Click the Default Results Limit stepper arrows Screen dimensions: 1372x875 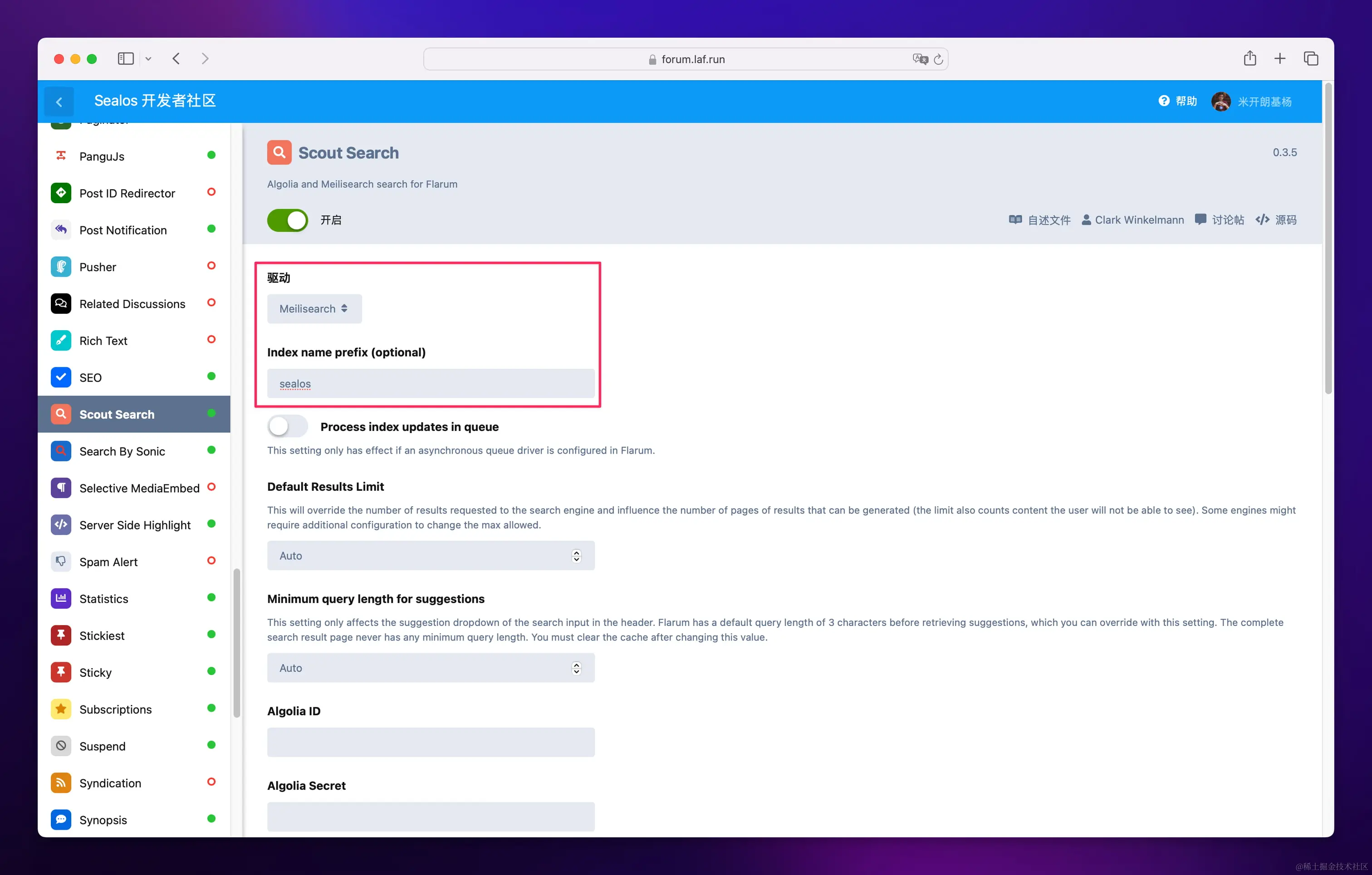[576, 555]
